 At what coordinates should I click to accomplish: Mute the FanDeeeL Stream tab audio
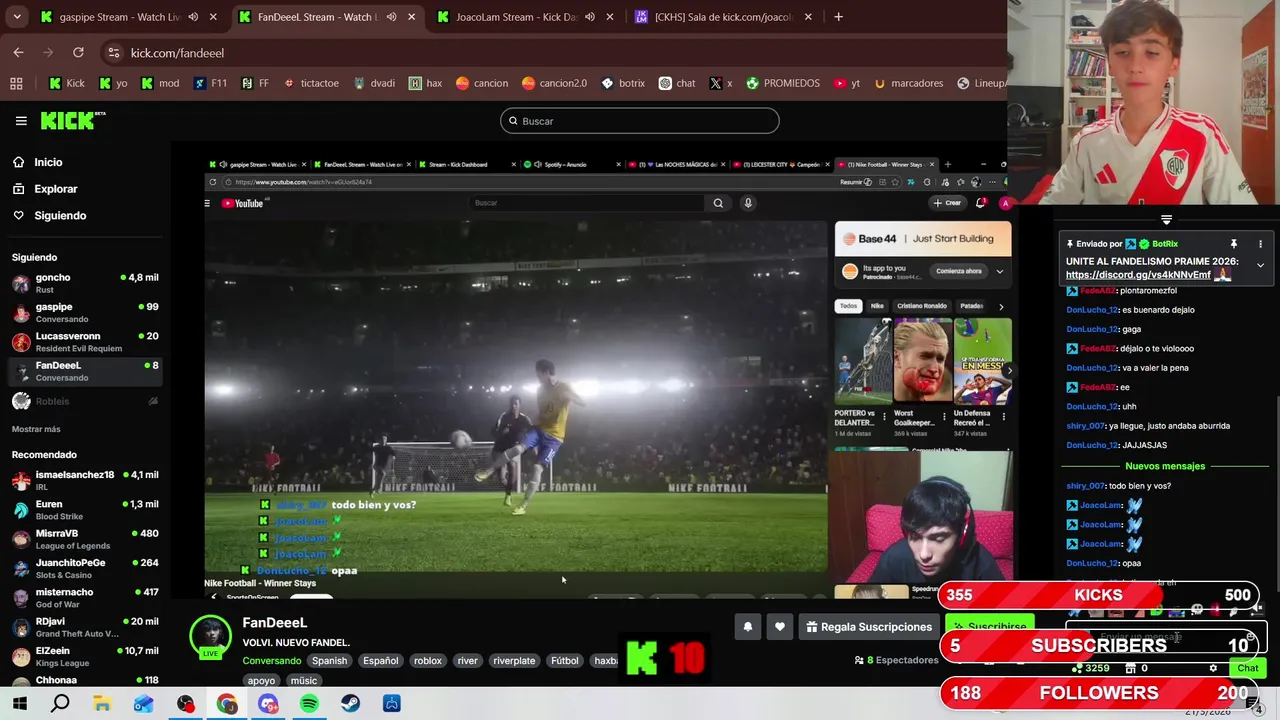pos(391,17)
